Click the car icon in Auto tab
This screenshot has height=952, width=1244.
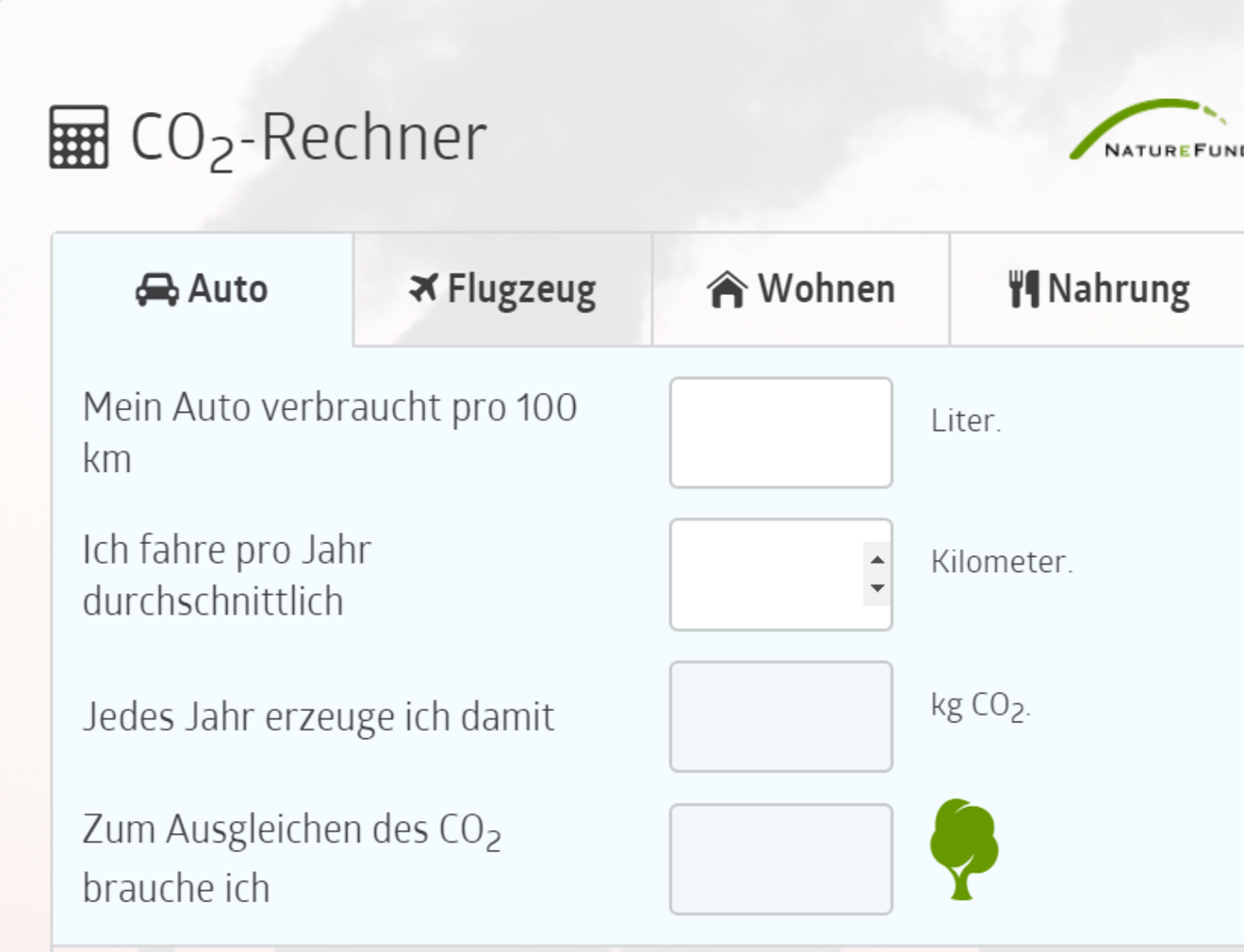pos(156,289)
